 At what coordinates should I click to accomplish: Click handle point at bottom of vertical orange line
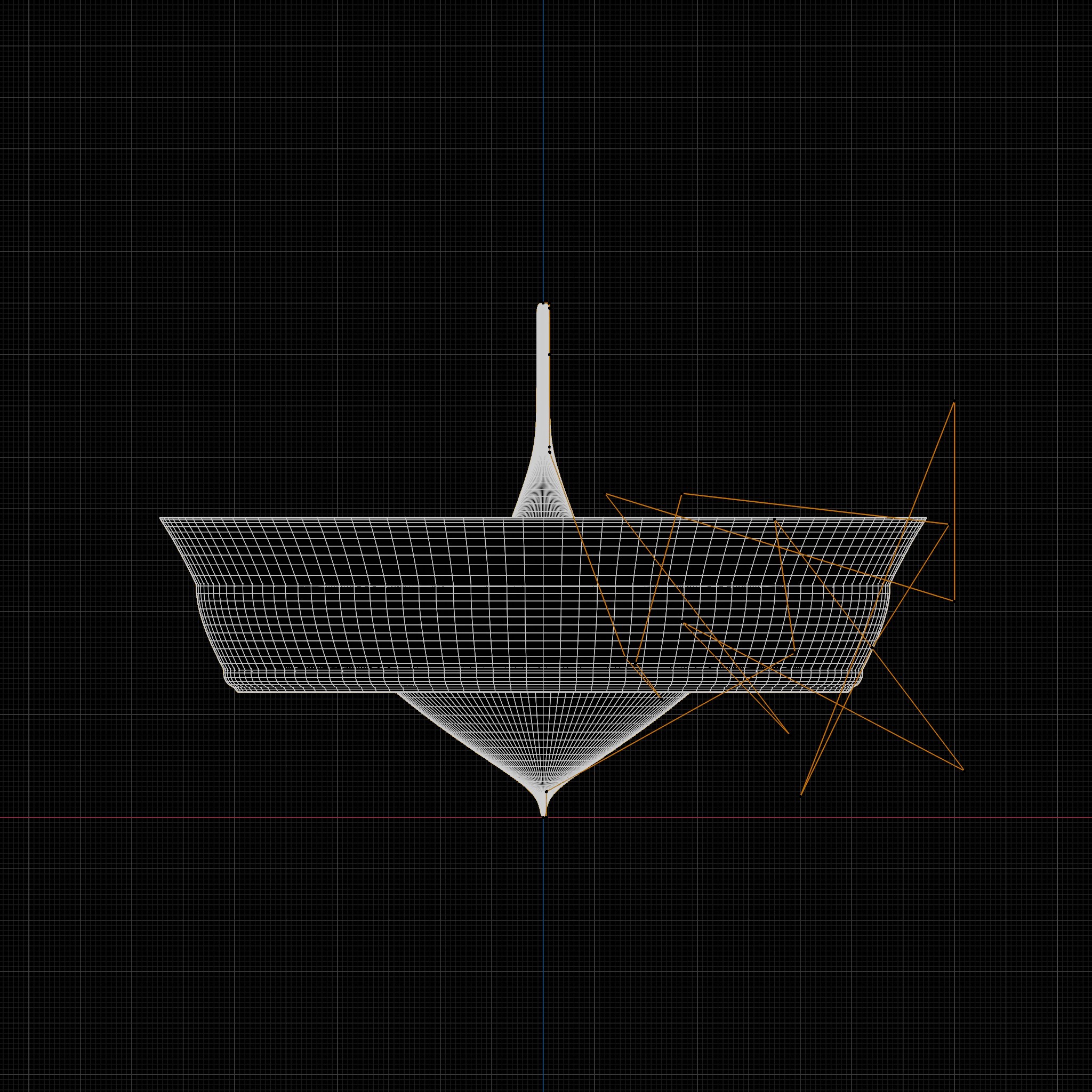pyautogui.click(x=954, y=600)
